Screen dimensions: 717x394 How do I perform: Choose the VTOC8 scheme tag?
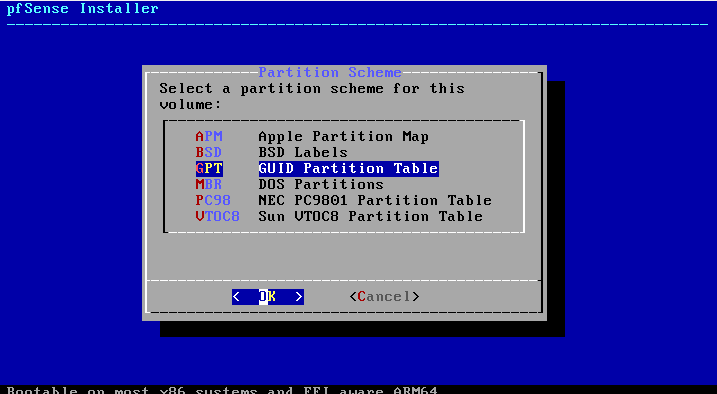tap(218, 216)
